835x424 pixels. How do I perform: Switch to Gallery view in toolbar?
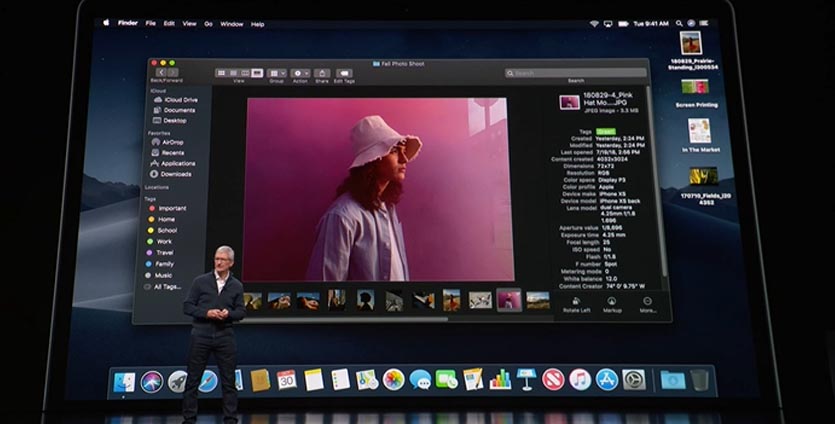[257, 73]
